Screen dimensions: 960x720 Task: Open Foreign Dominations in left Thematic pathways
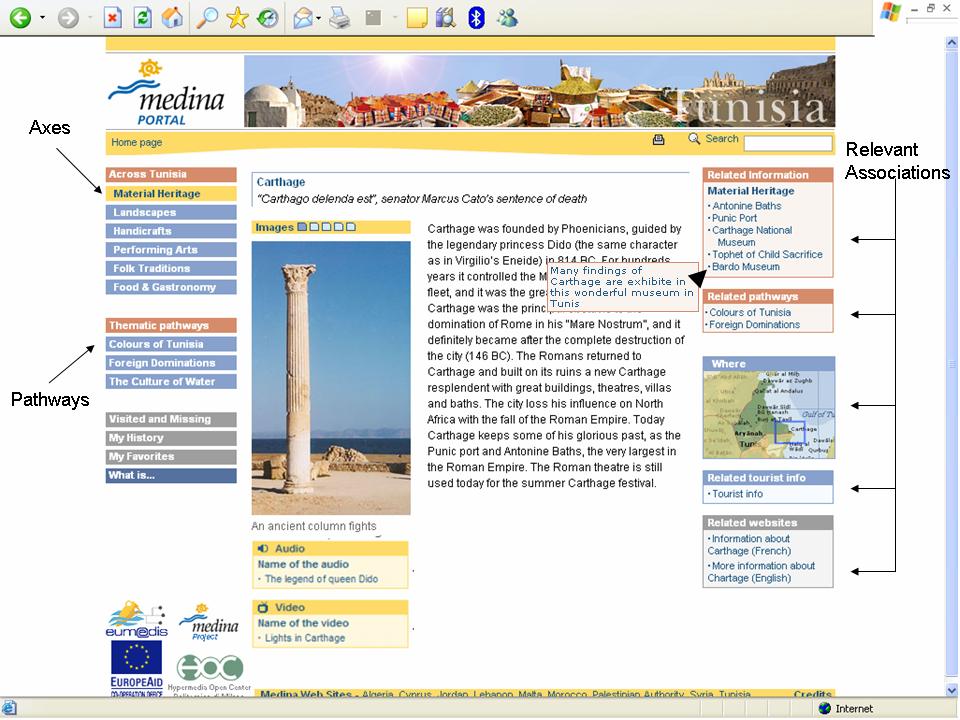(x=171, y=363)
